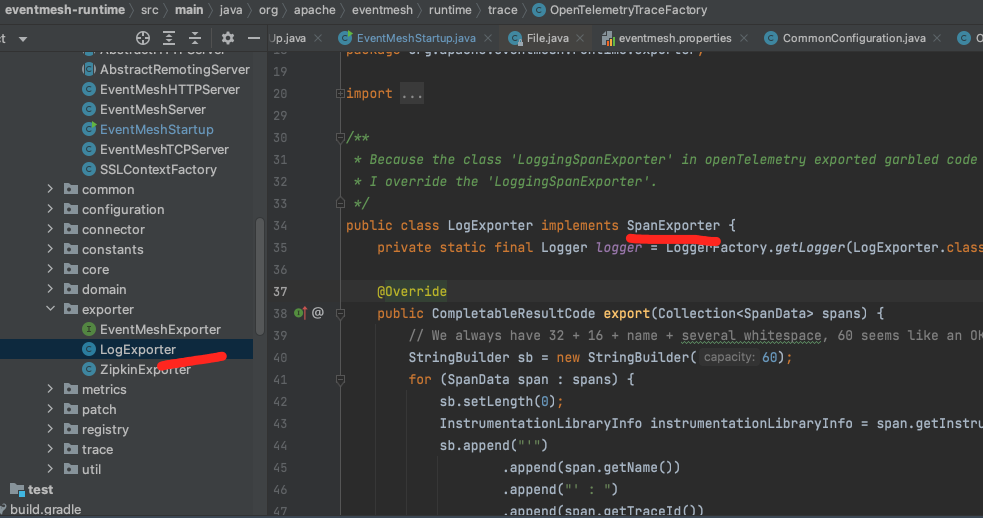The width and height of the screenshot is (983, 518).
Task: Click the EventMeshTCPServer class icon
Action: (x=89, y=149)
